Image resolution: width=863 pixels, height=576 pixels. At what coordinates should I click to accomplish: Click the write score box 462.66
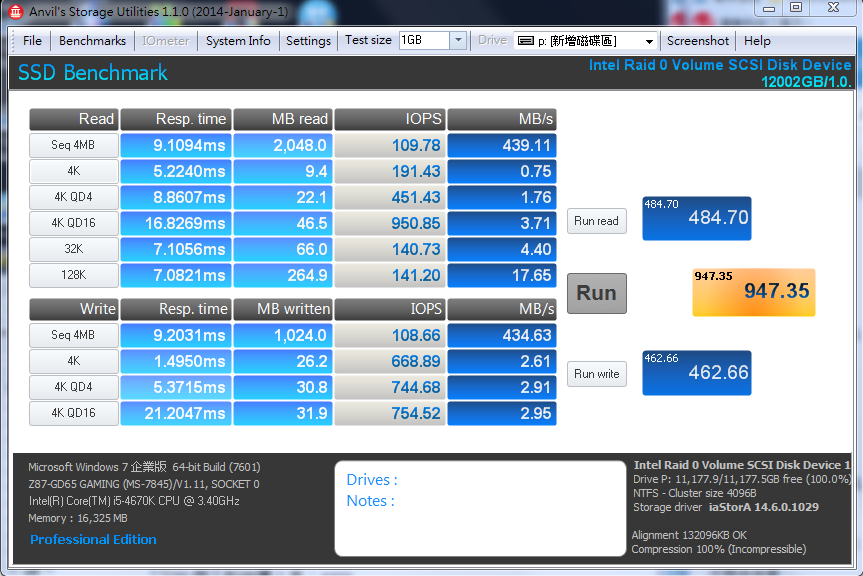(x=696, y=373)
